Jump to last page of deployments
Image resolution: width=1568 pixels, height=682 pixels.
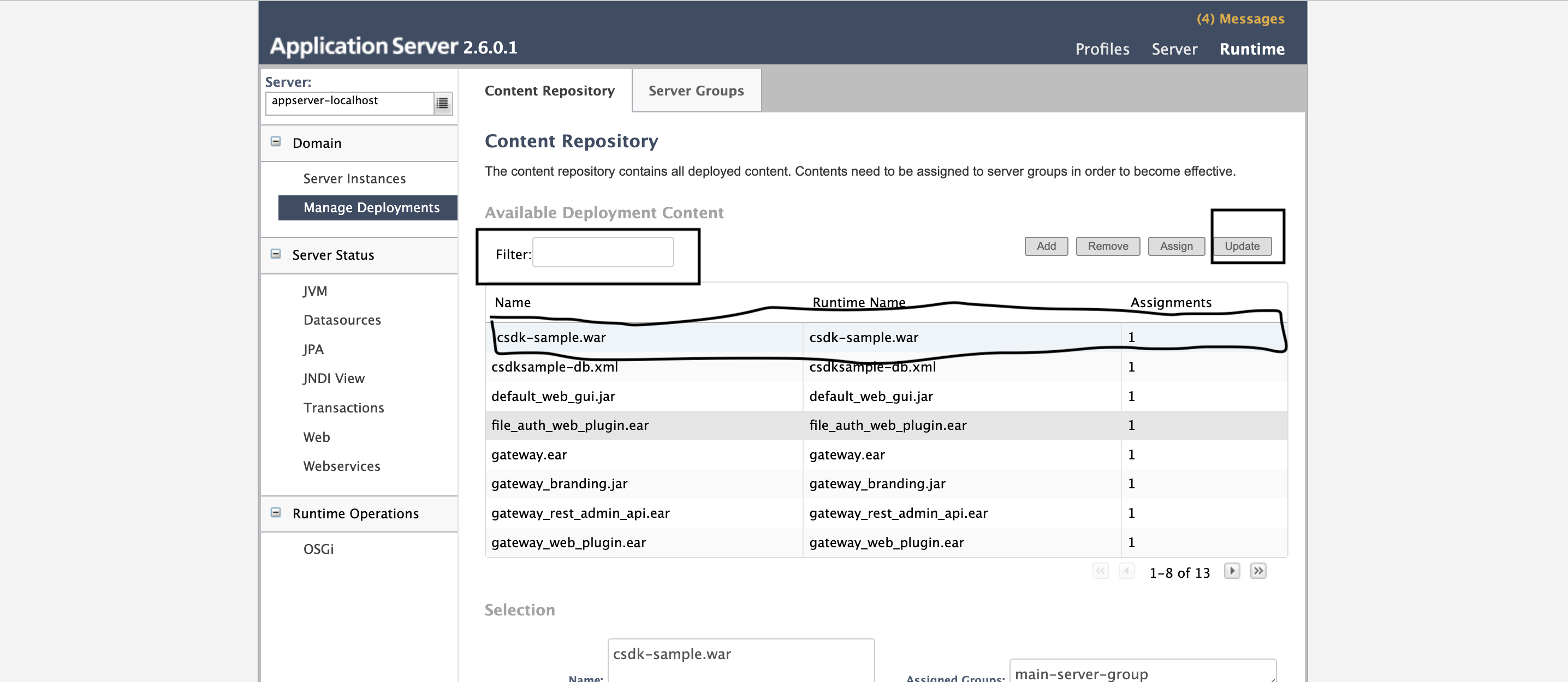tap(1258, 571)
